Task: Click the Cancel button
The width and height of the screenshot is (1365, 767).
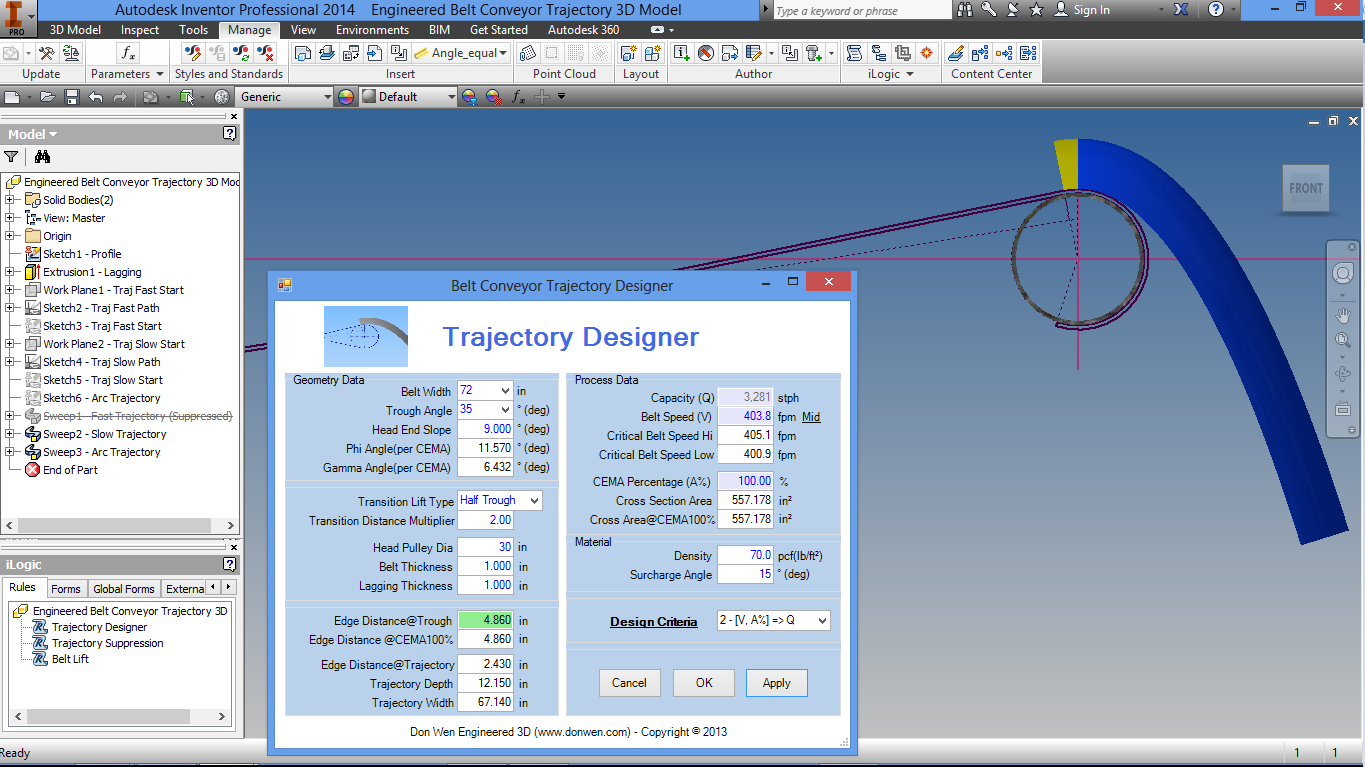Action: (x=630, y=683)
